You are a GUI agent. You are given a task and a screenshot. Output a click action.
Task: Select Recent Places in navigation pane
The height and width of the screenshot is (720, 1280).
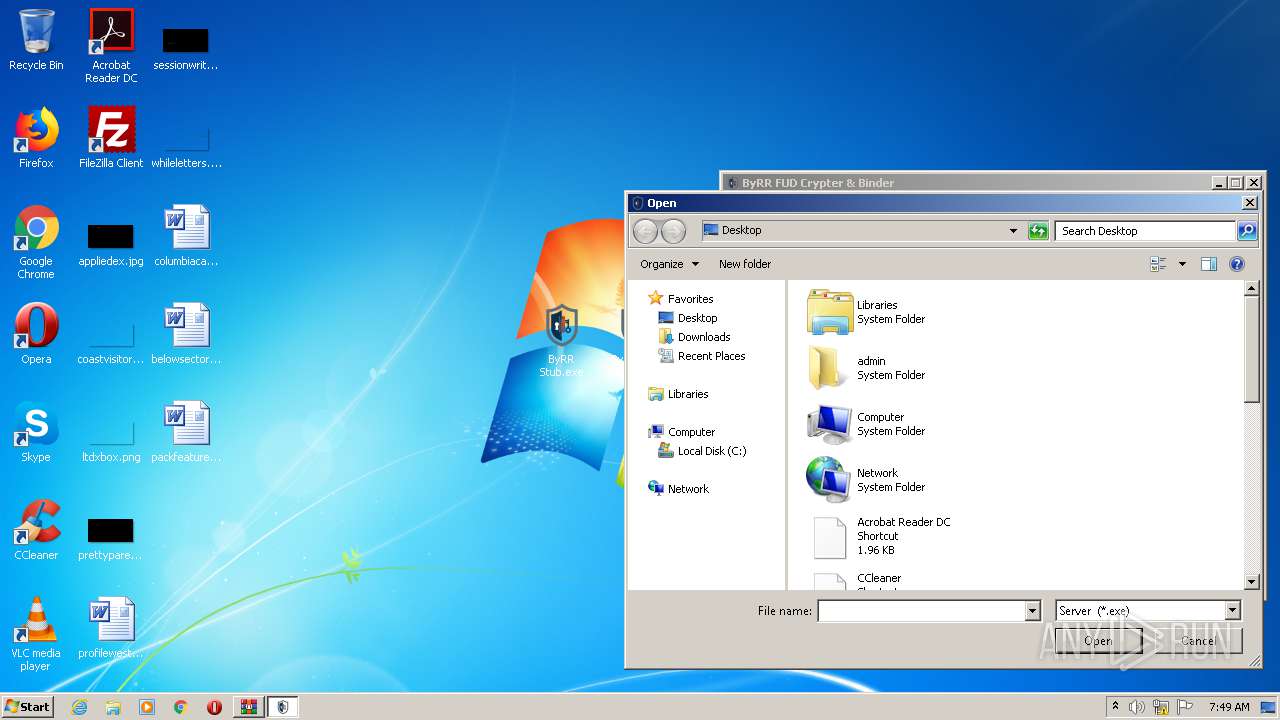702,356
